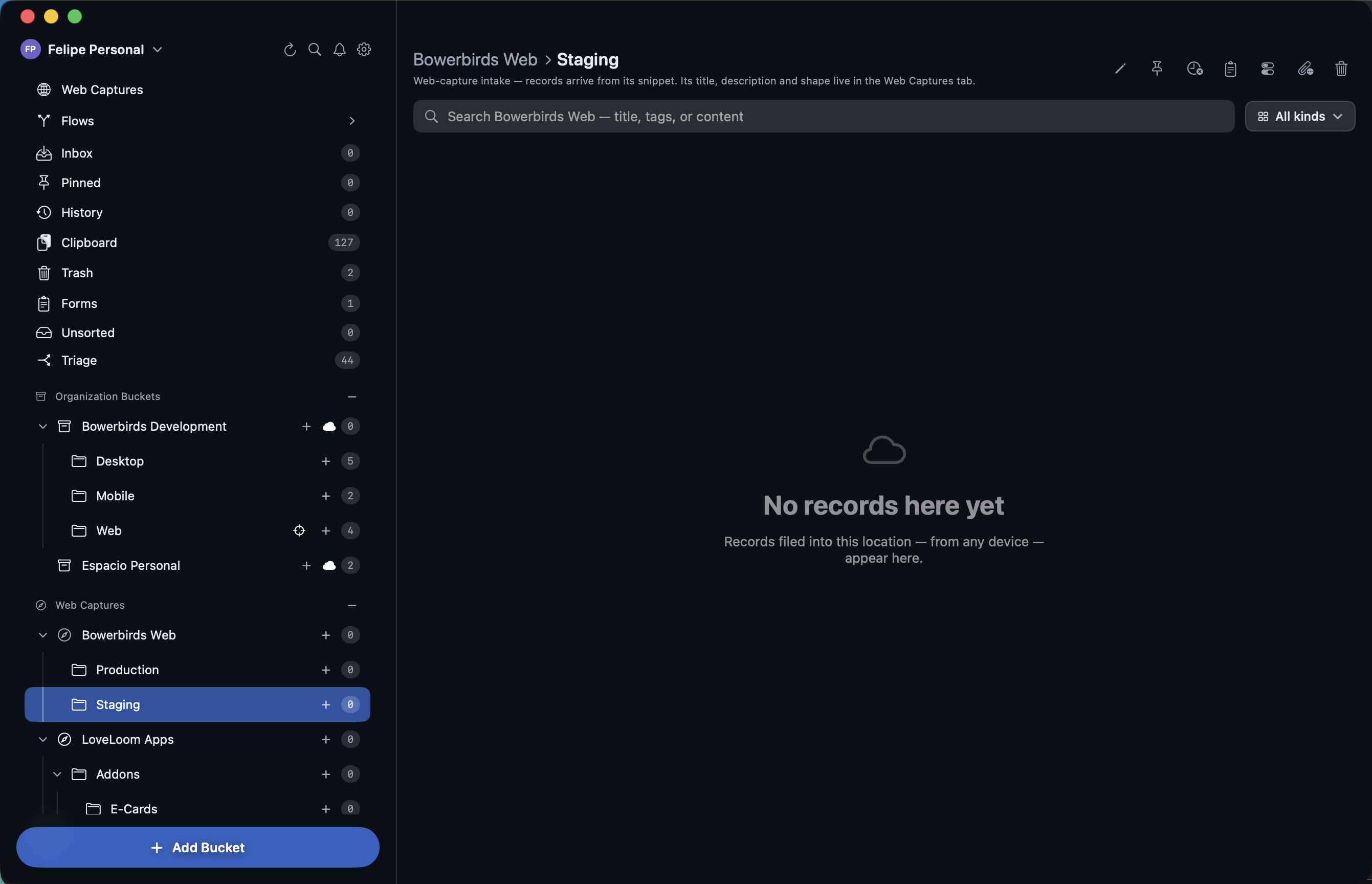
Task: Click the clipboard icon in header toolbar
Action: 1230,69
